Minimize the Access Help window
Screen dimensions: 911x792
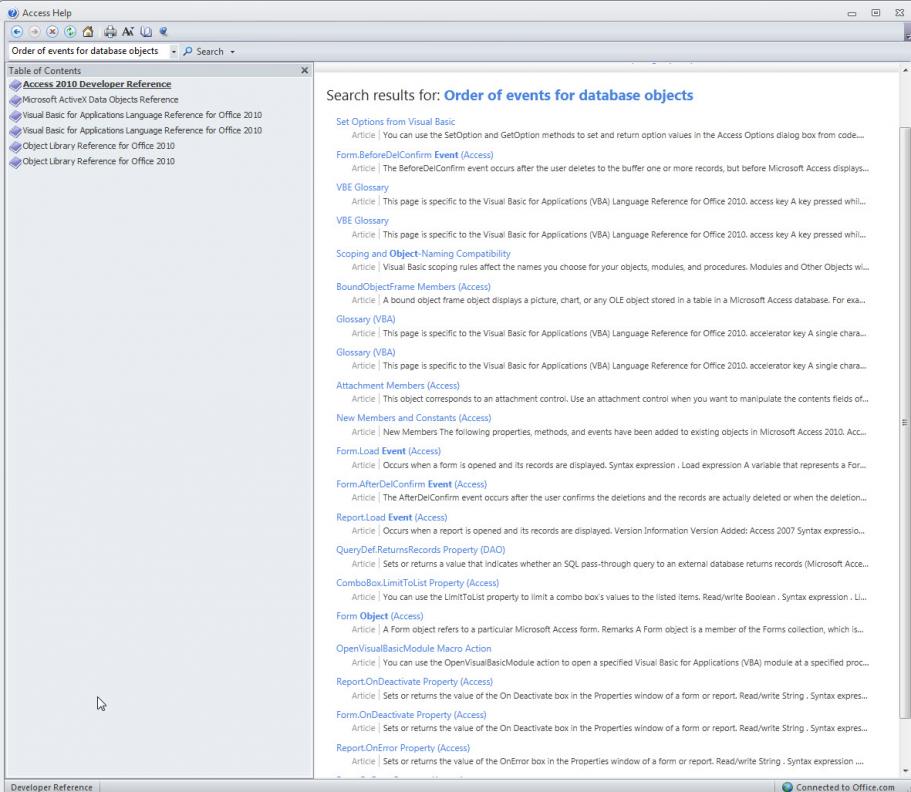click(x=852, y=13)
